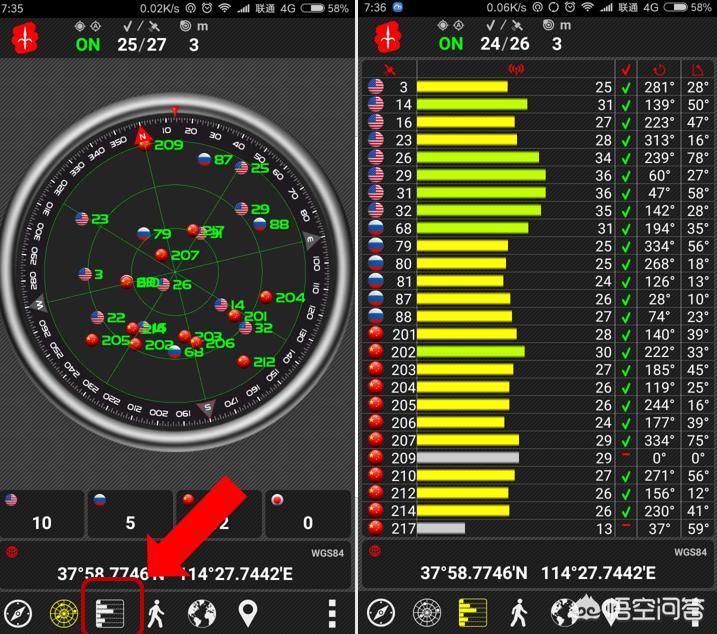
Task: Open the compass tab on right screen
Action: 380,613
